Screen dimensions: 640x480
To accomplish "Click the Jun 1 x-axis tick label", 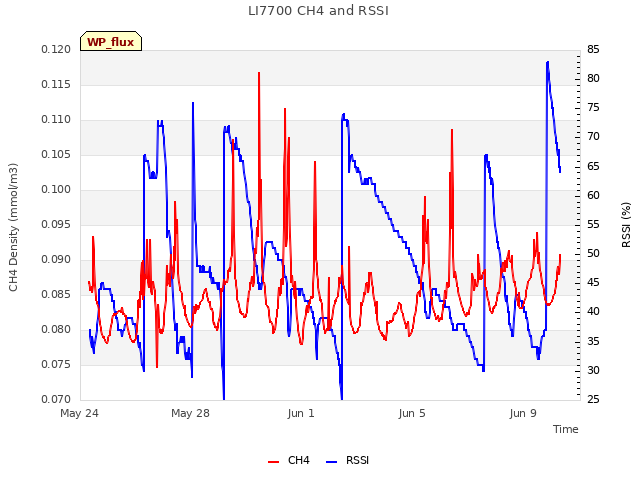I will tap(301, 413).
